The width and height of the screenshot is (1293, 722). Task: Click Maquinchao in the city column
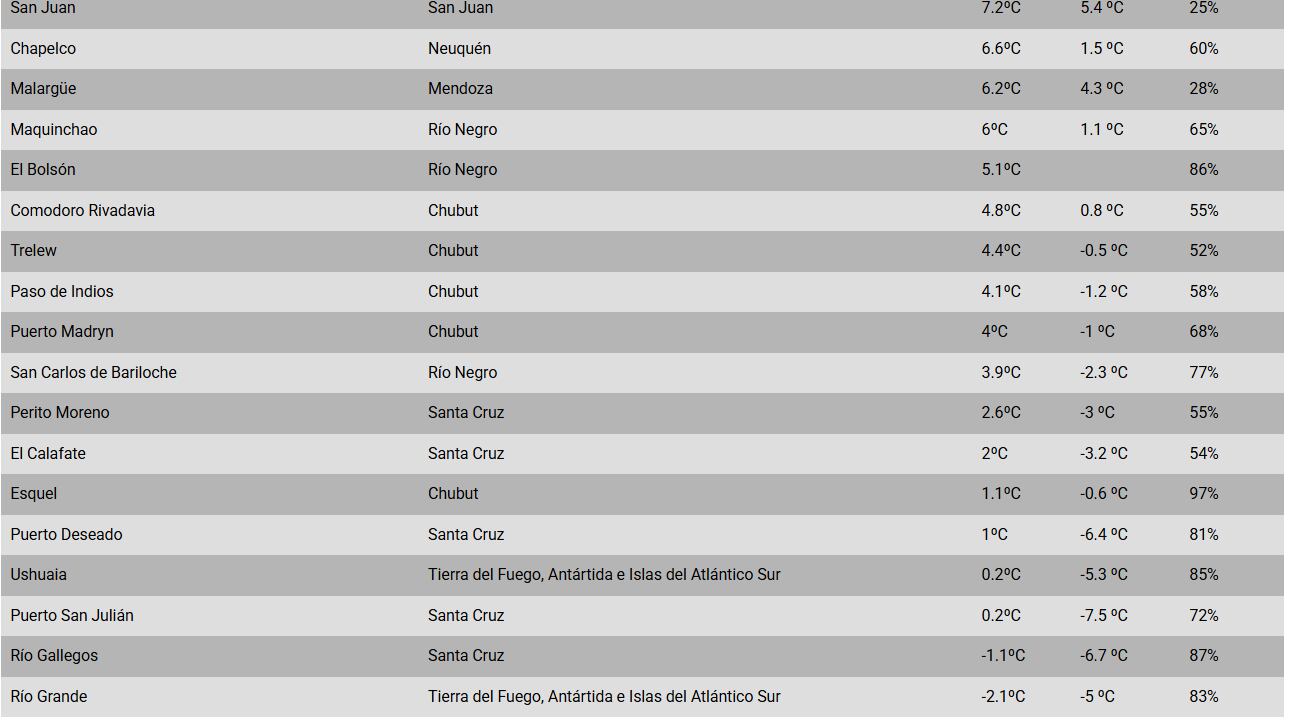[54, 130]
